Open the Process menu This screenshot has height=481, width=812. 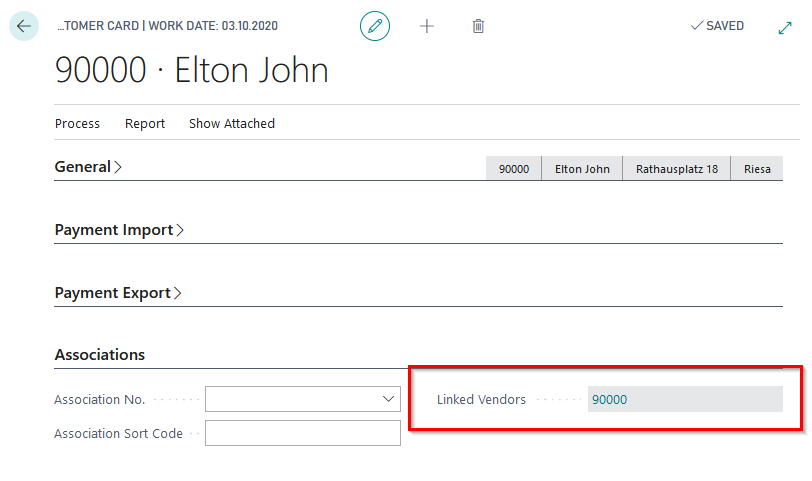(x=77, y=124)
